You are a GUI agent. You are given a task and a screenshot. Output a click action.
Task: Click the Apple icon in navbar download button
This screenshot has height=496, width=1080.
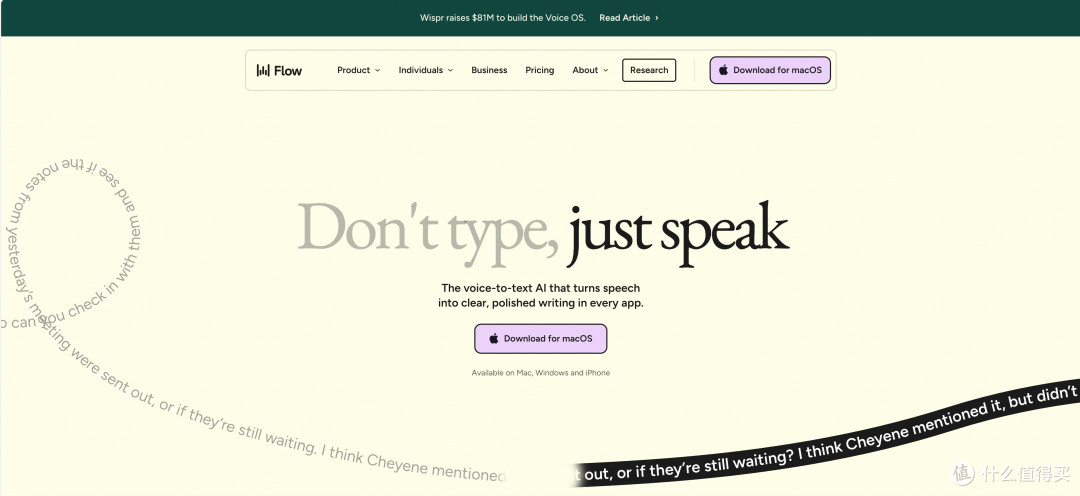tap(723, 70)
